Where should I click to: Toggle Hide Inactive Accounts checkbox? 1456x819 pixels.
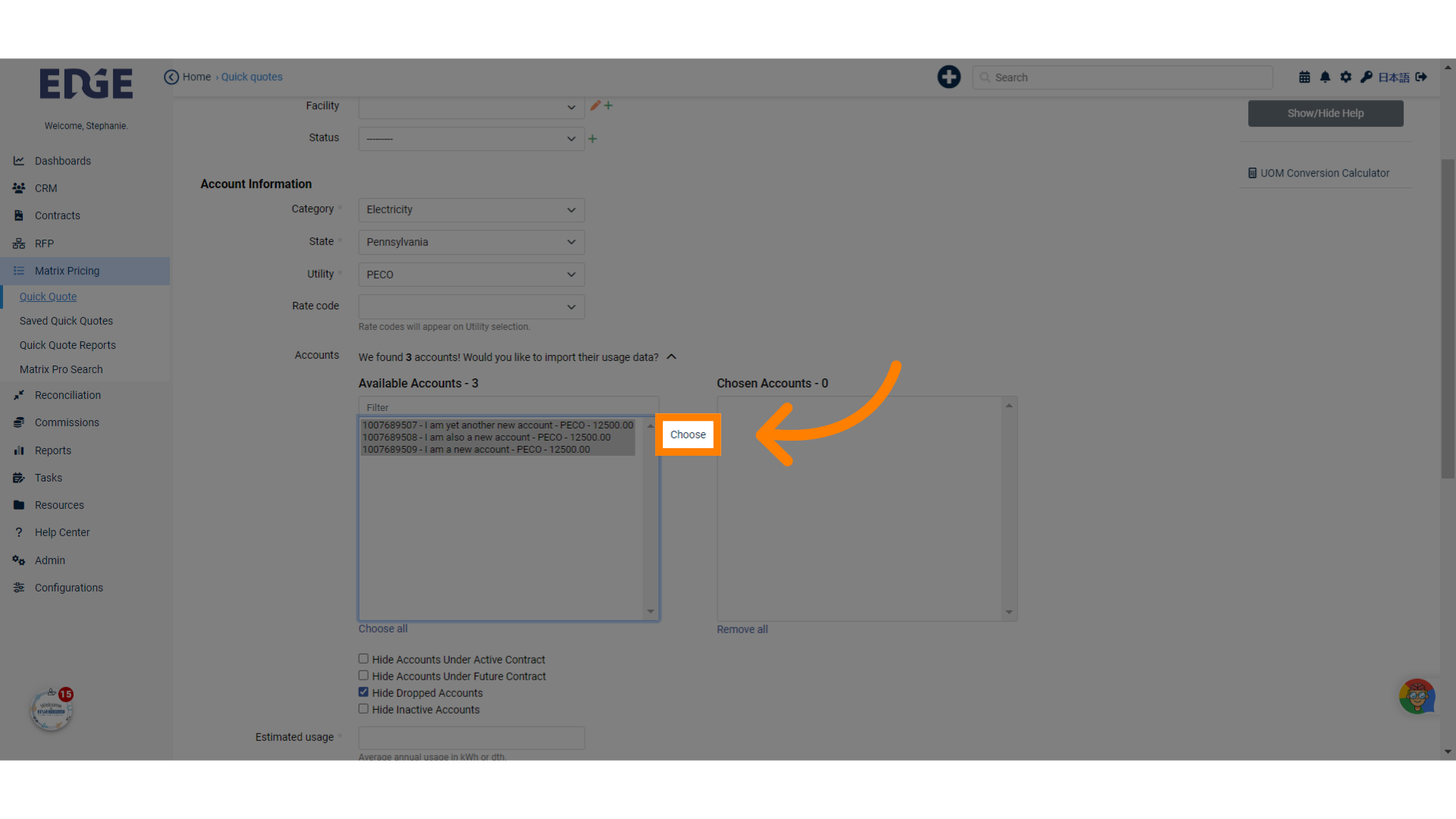pos(363,709)
